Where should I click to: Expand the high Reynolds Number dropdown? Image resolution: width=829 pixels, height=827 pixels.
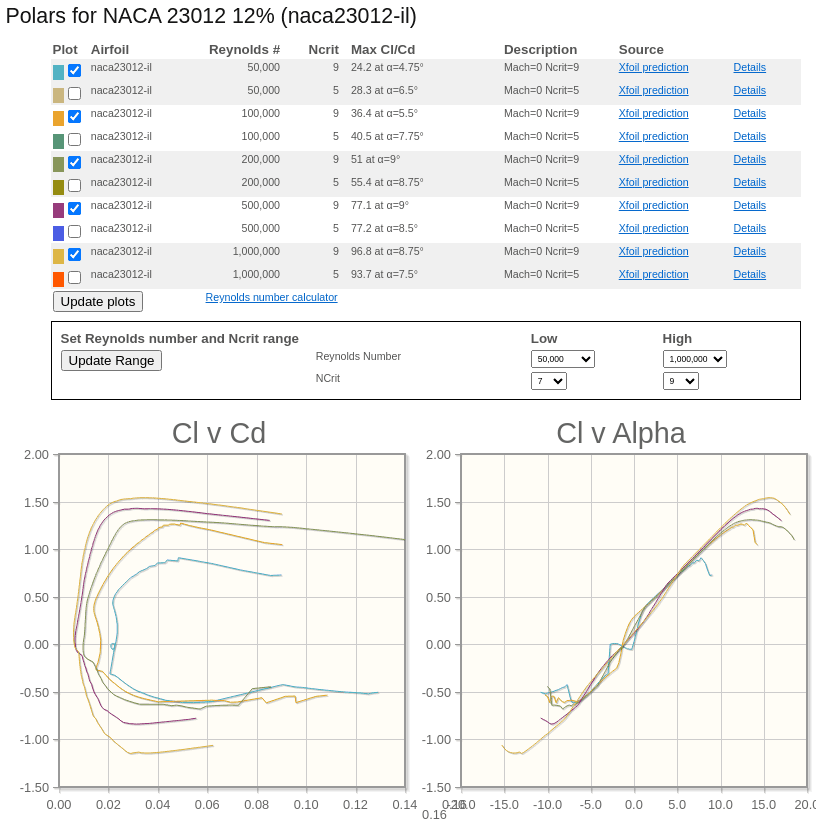694,359
